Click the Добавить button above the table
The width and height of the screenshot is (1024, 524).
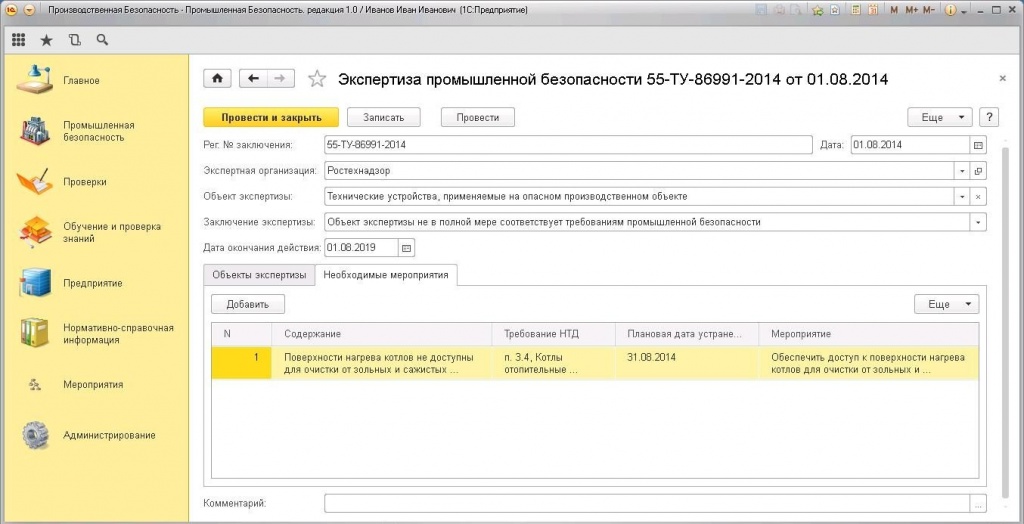pos(248,304)
